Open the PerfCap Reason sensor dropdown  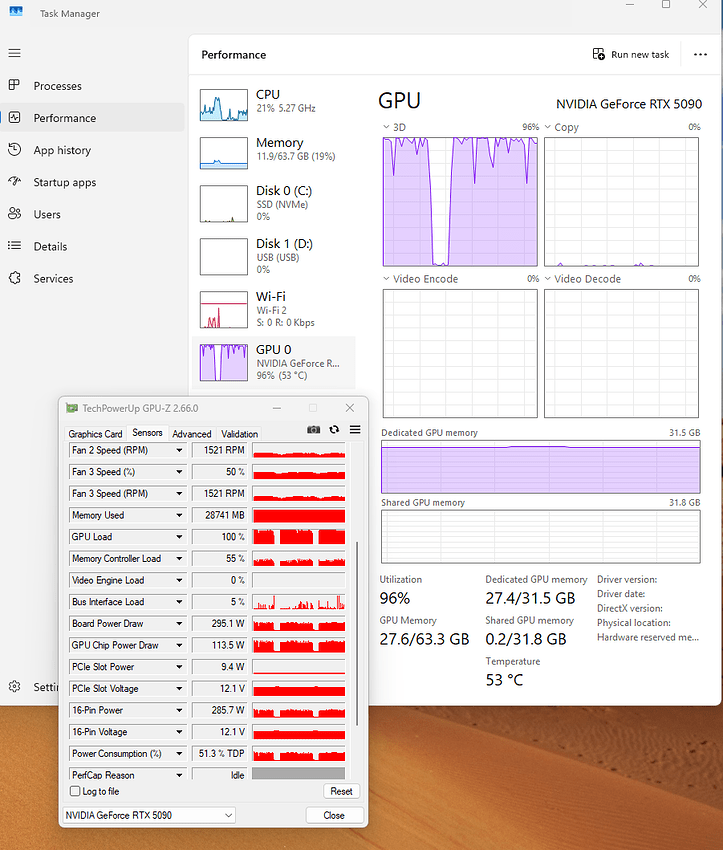(179, 775)
